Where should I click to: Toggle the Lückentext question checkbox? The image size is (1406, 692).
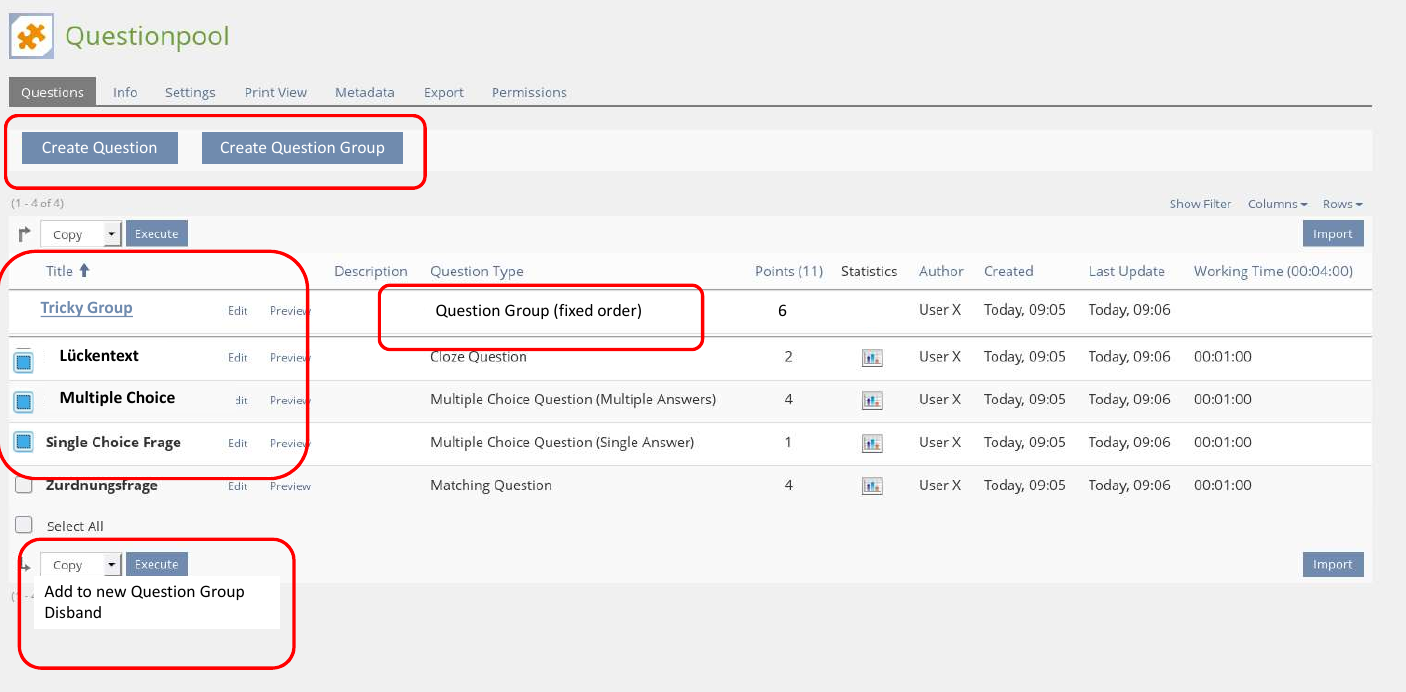tap(24, 360)
